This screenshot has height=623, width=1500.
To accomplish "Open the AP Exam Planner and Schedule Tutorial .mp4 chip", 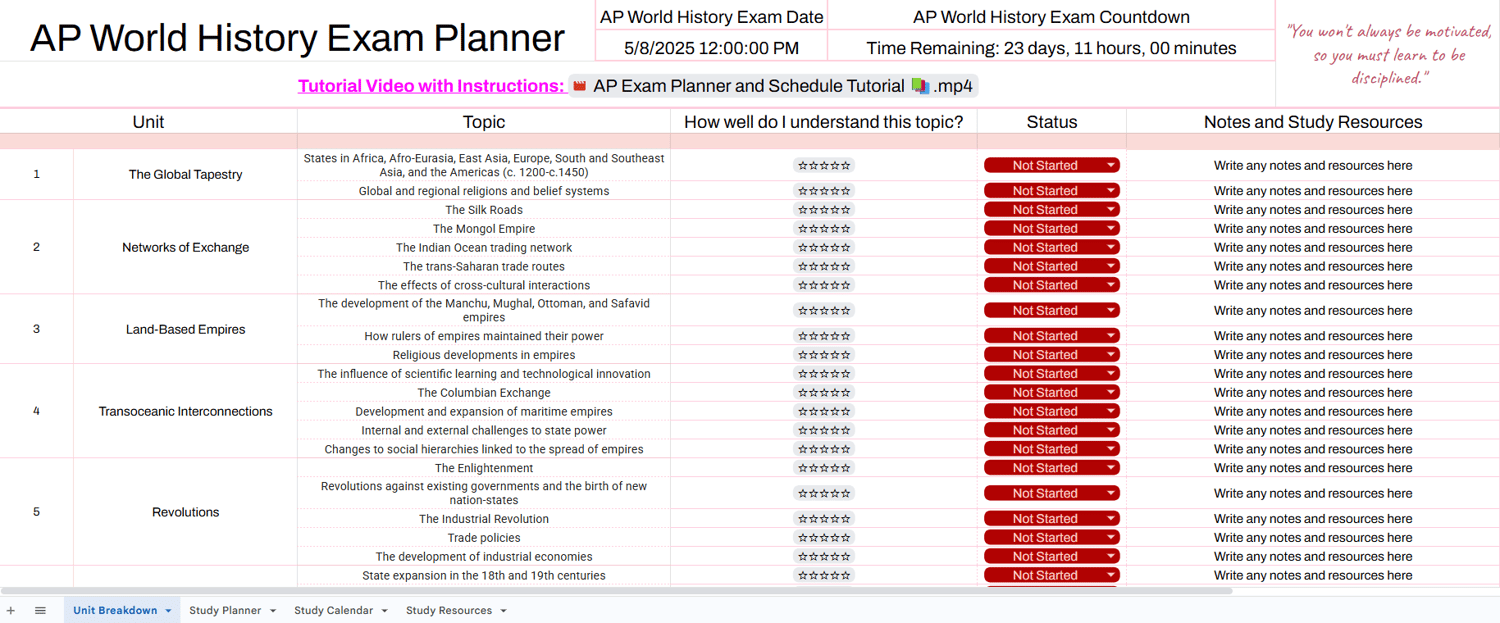I will [772, 86].
